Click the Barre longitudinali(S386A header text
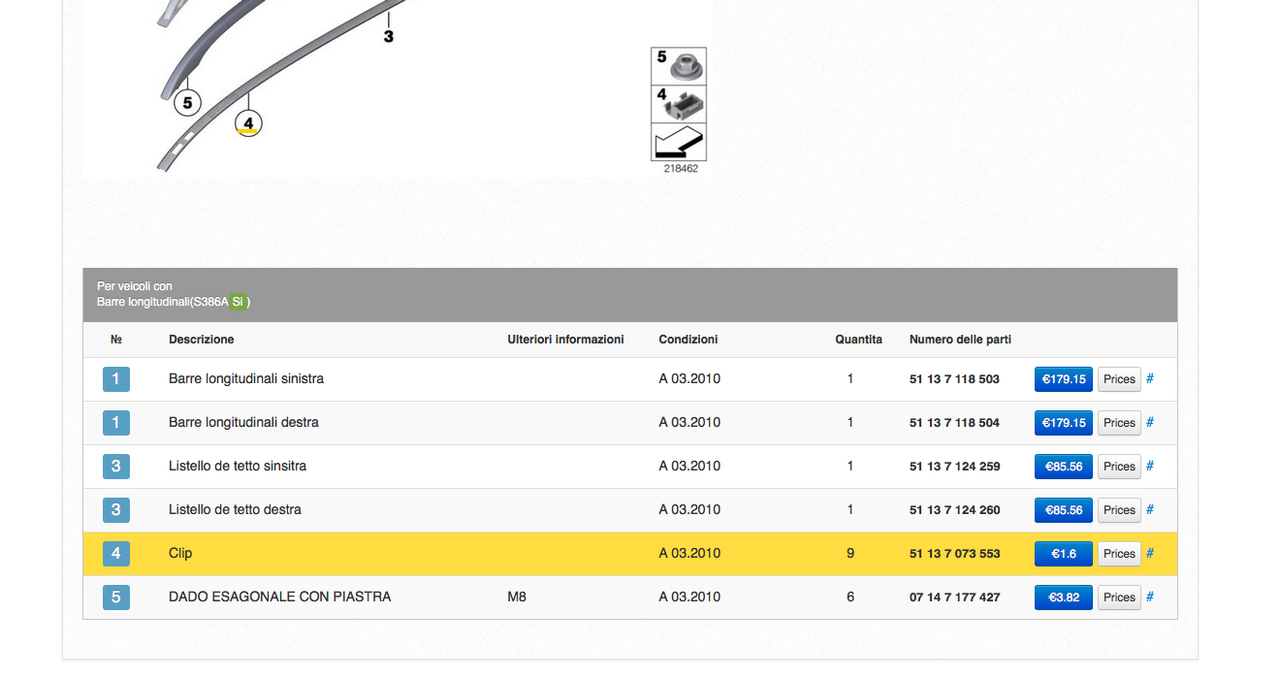 [x=162, y=302]
